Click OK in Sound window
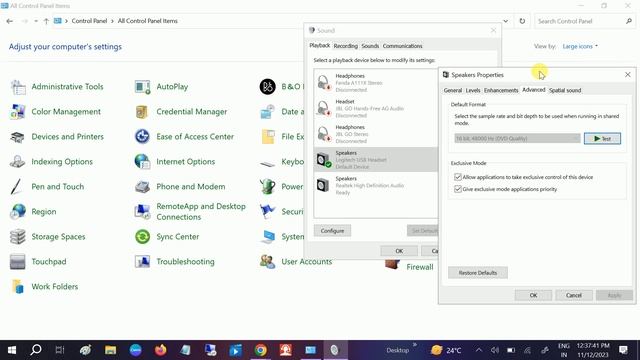This screenshot has height=360, width=640. point(399,251)
